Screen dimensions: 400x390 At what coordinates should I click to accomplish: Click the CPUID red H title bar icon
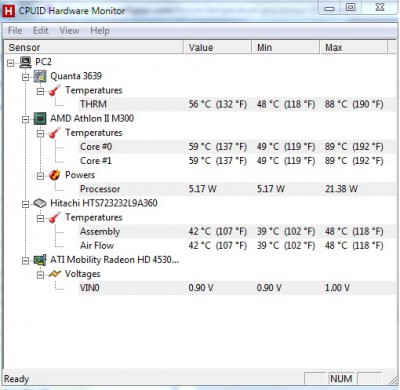8,11
